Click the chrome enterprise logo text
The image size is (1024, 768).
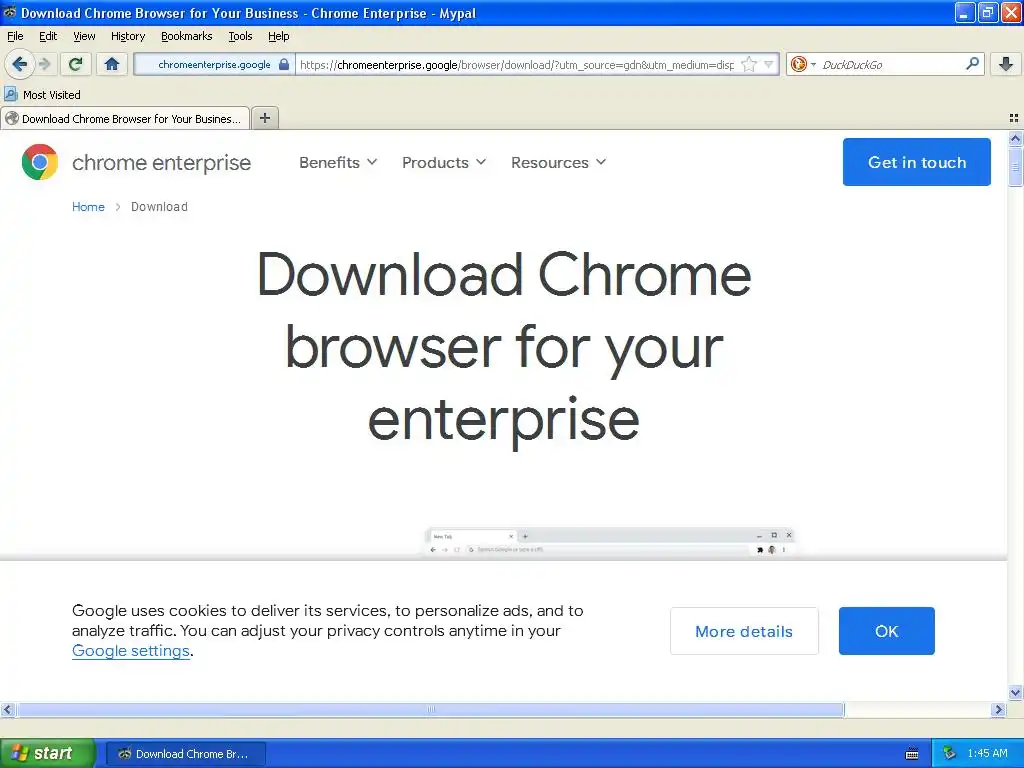161,163
